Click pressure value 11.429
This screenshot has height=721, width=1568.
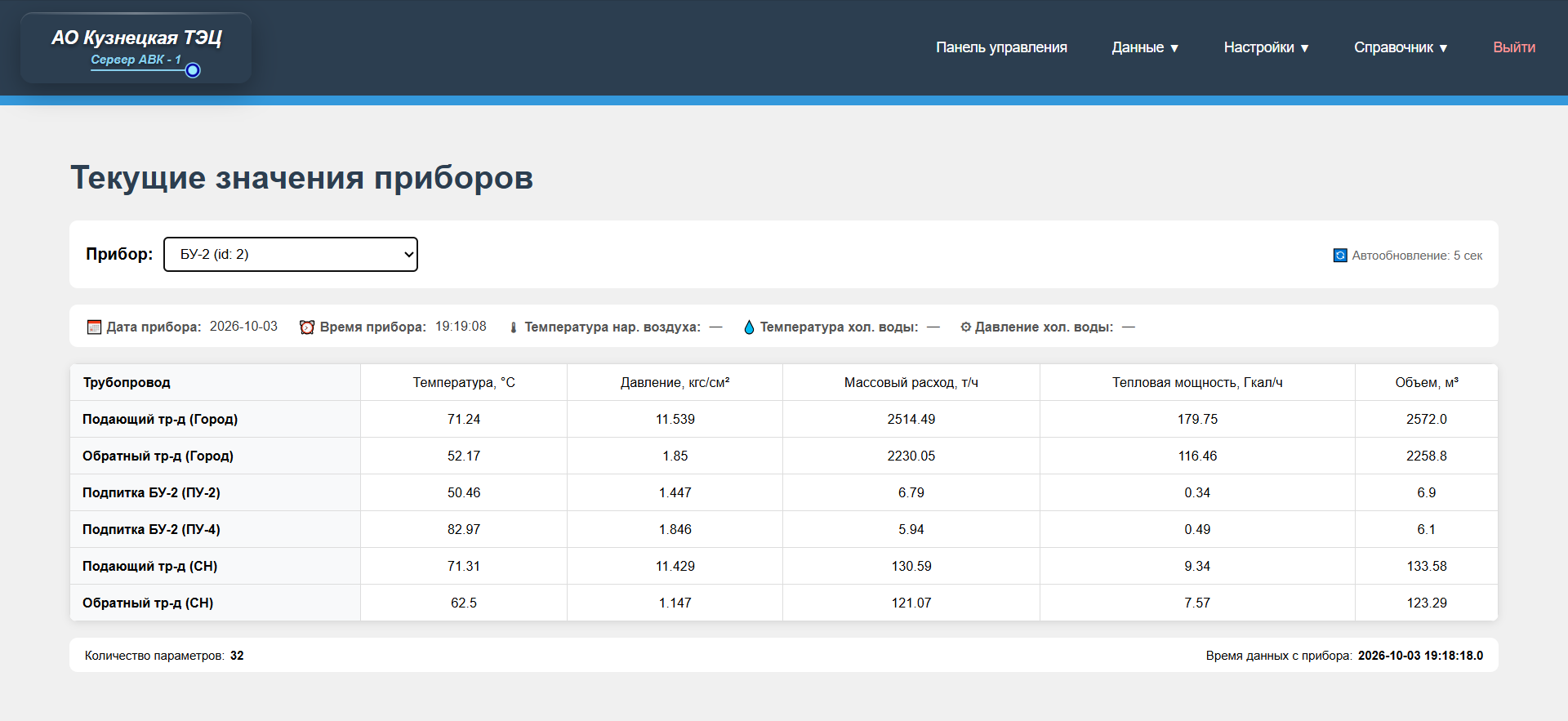(x=675, y=566)
